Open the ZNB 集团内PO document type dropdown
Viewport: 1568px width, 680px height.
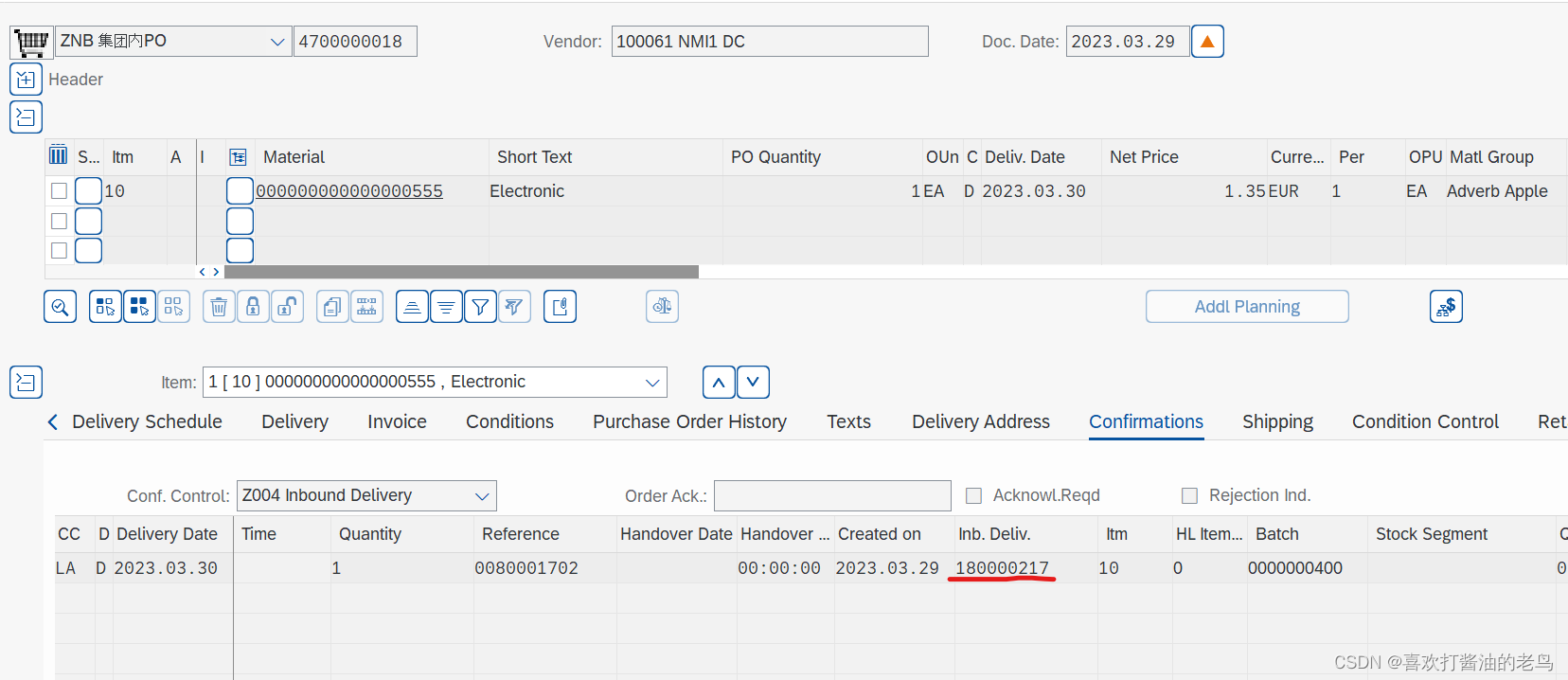click(x=277, y=41)
